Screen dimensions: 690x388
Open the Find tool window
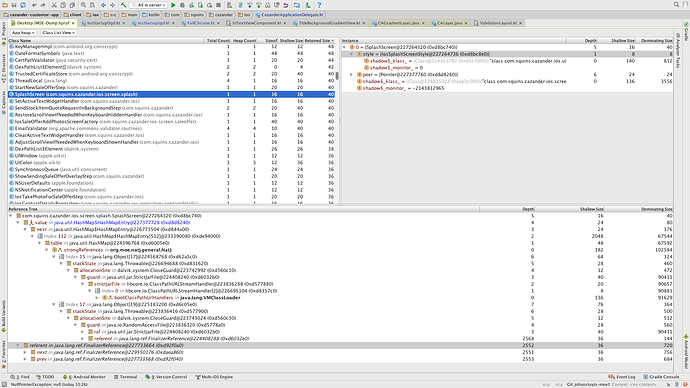tap(20, 377)
